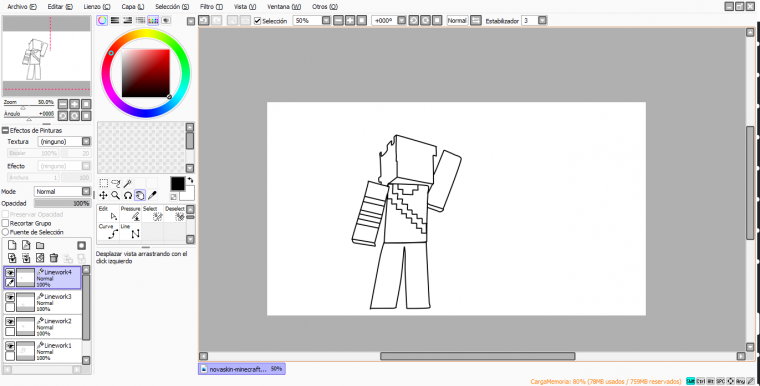Screen dimensions: 760x386
Task: Select the magic wand tool
Action: (128, 183)
